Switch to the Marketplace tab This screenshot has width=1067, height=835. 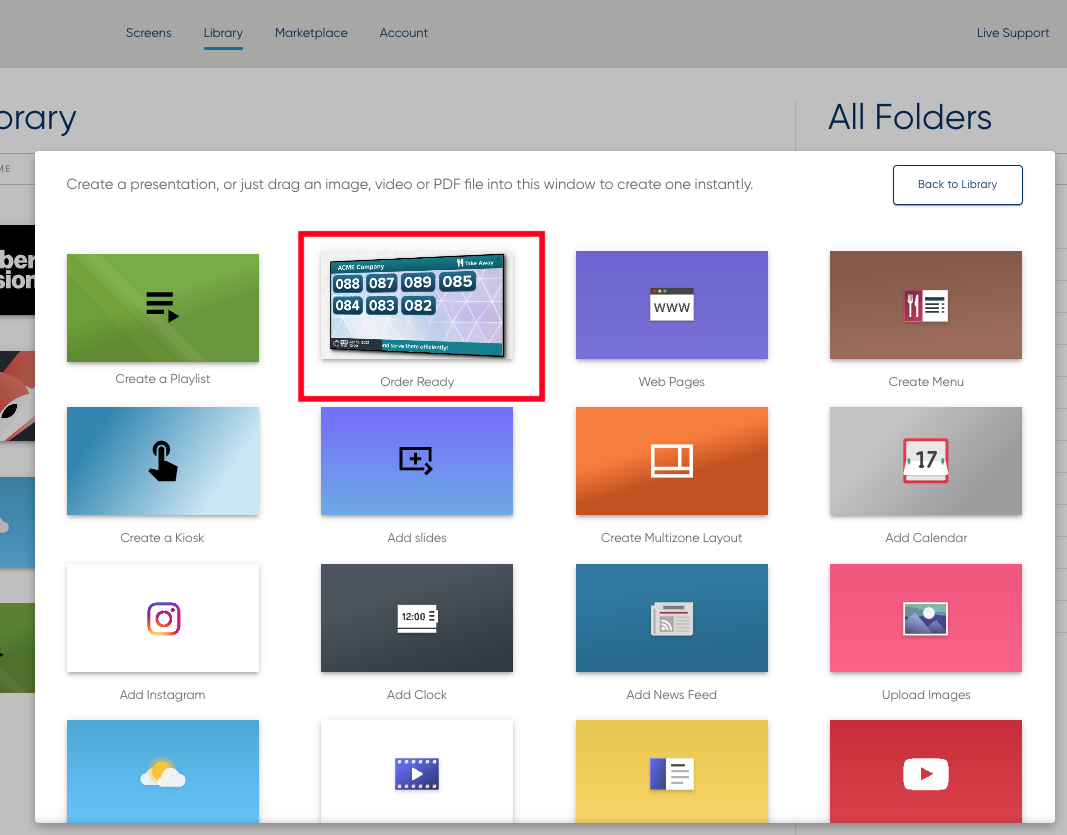click(x=311, y=33)
